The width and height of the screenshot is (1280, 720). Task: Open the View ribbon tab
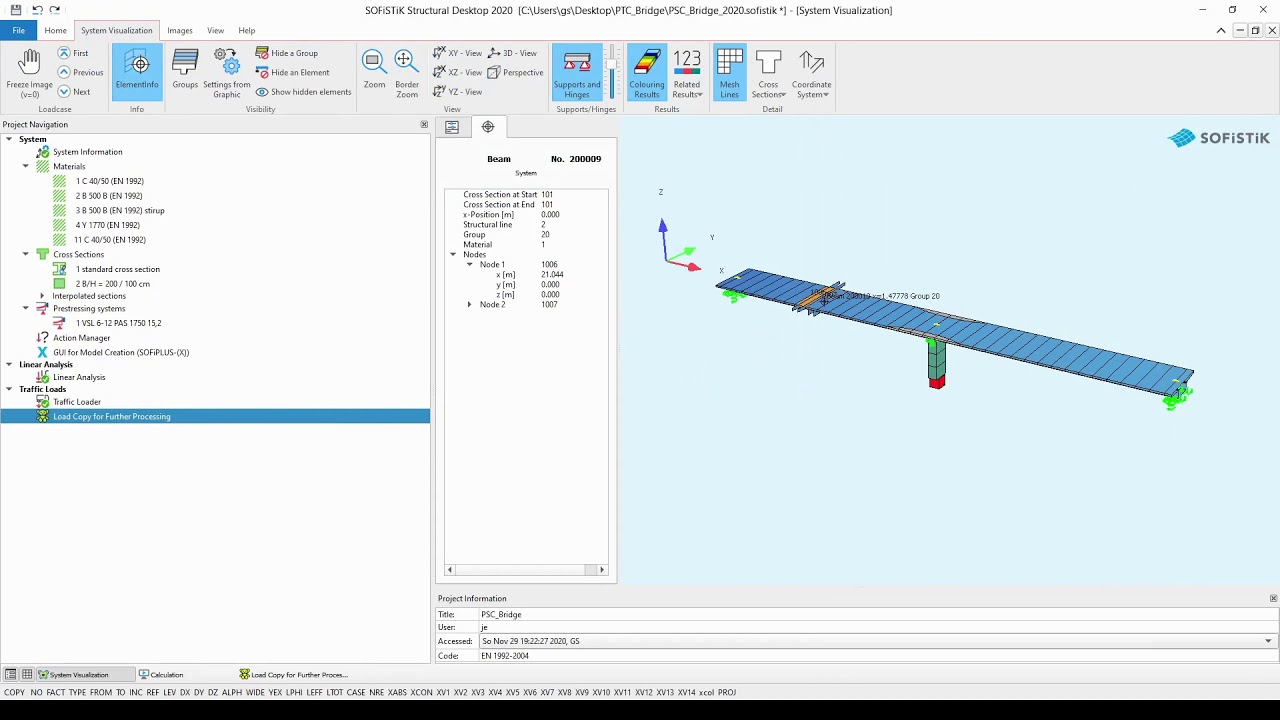click(x=215, y=30)
